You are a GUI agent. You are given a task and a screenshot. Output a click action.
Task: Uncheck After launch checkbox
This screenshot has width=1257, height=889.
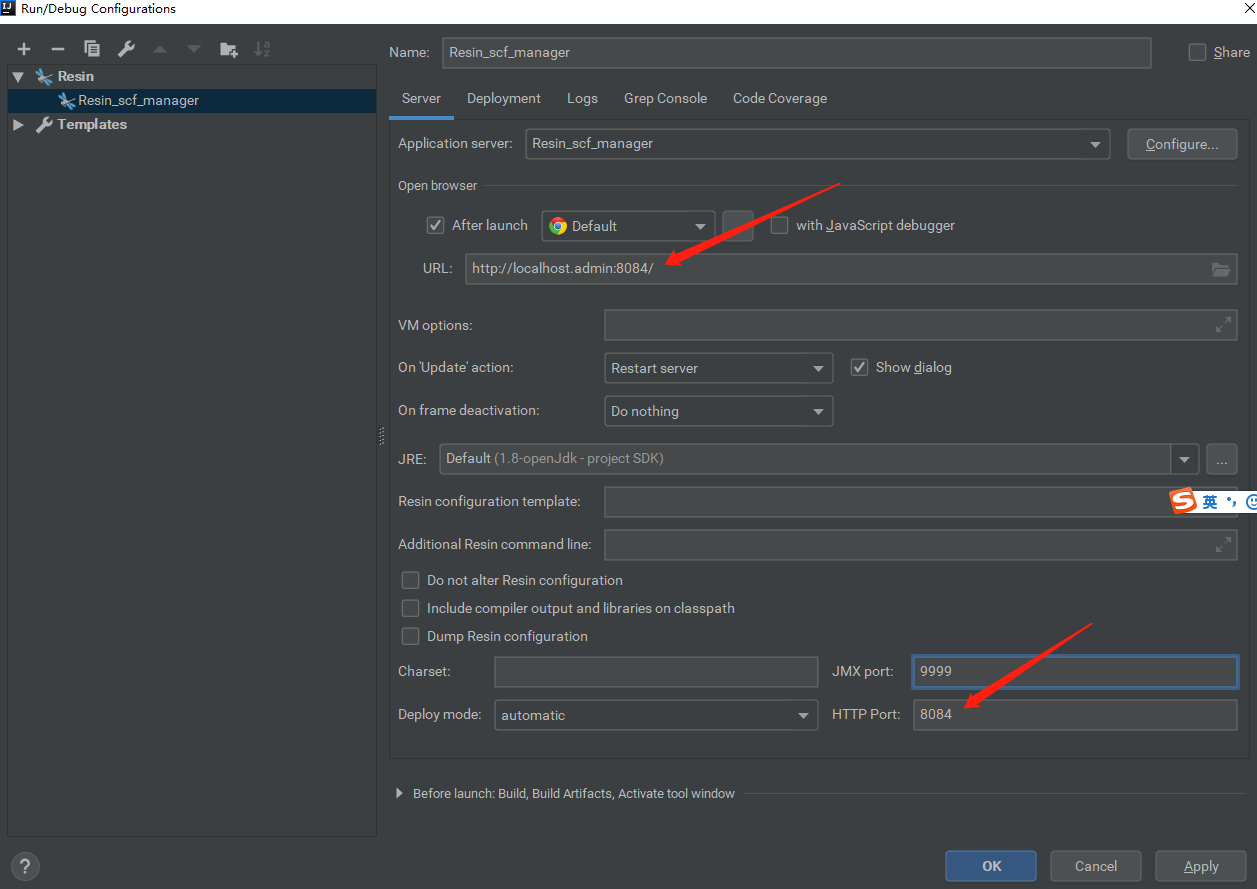coord(435,225)
